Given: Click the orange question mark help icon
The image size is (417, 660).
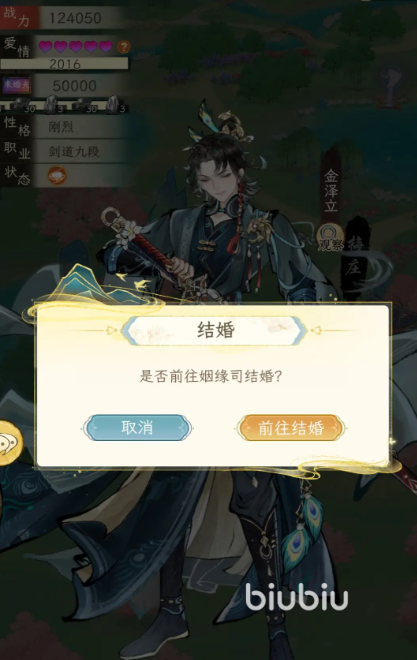Looking at the screenshot, I should click(123, 46).
